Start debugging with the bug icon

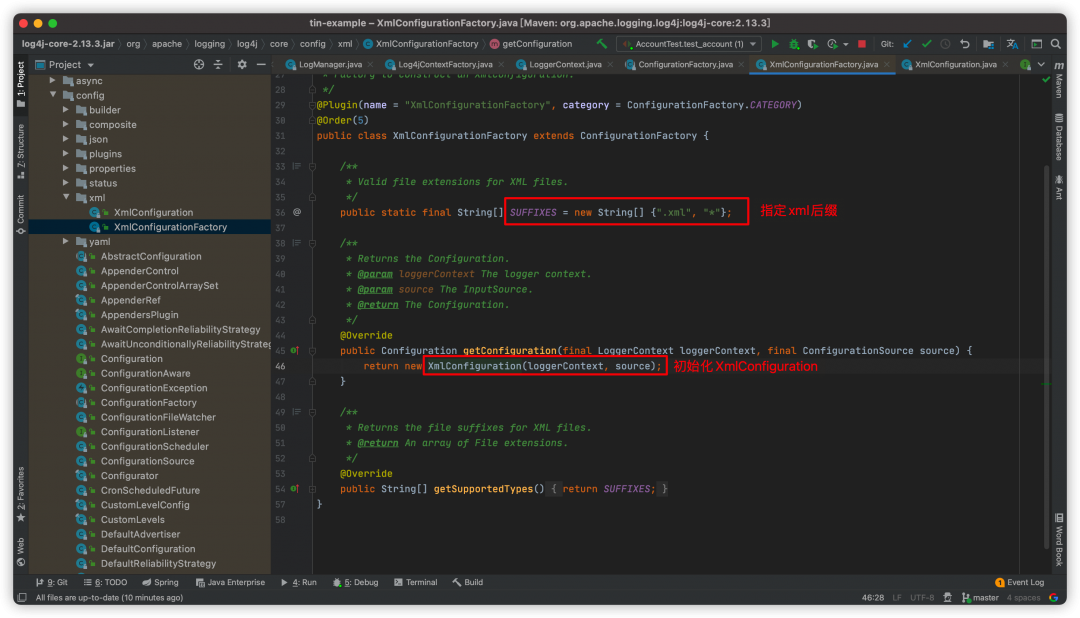794,44
